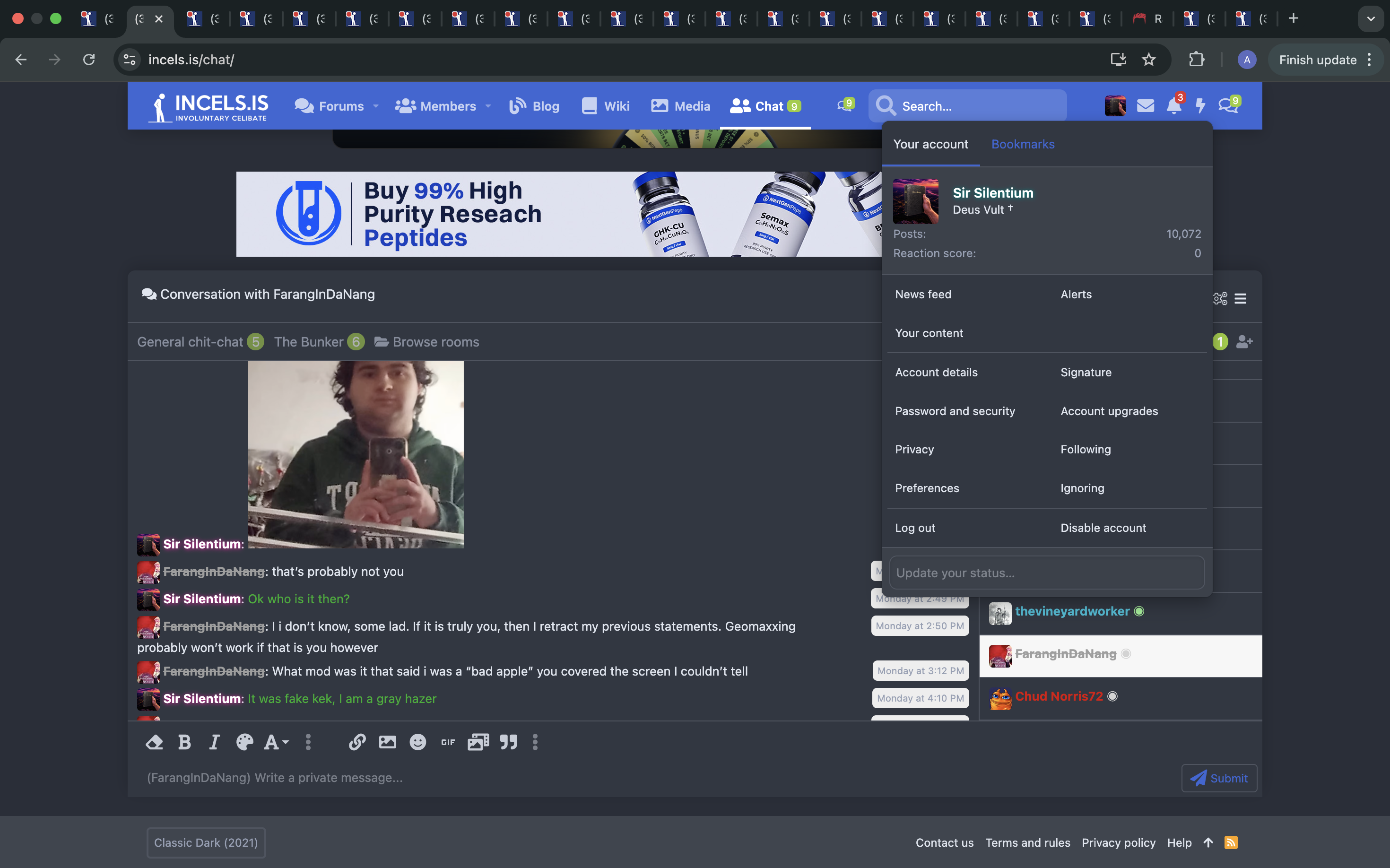Click the Update your status field
The image size is (1390, 868).
pos(1047,573)
